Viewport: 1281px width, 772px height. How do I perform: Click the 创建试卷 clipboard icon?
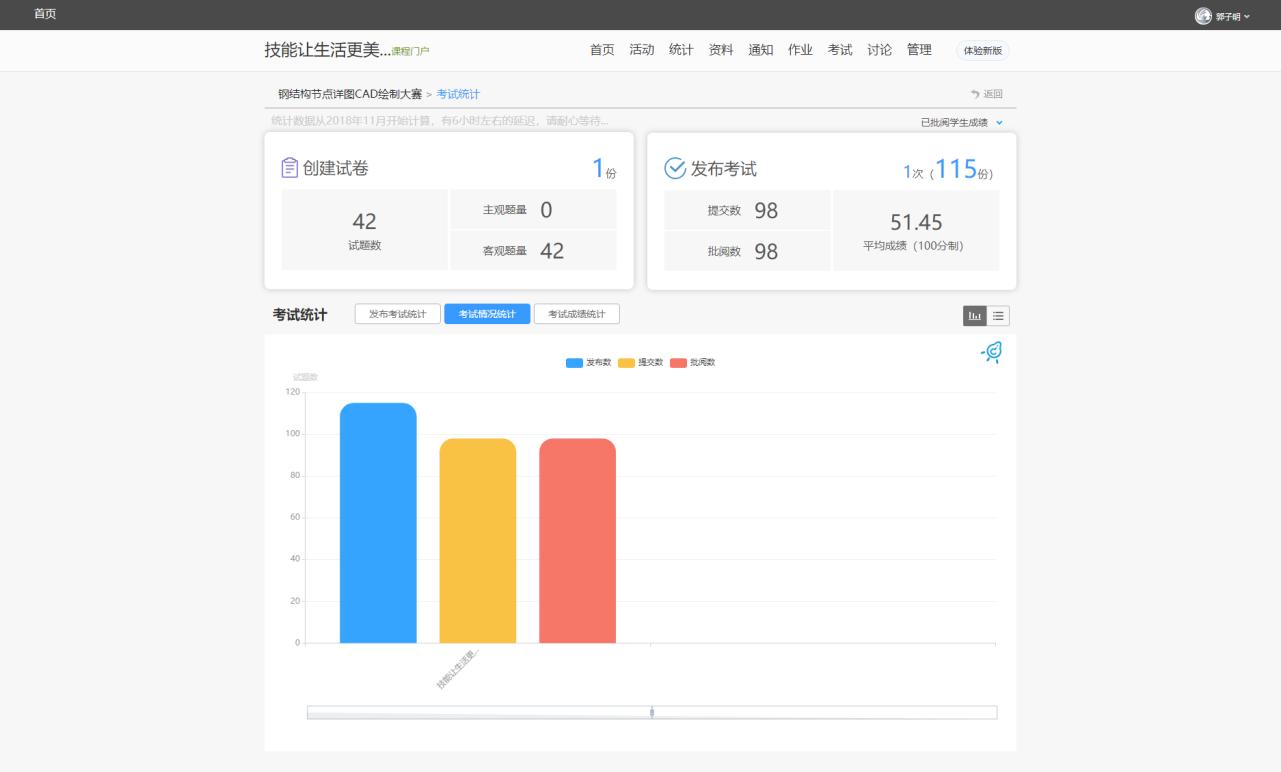click(289, 168)
